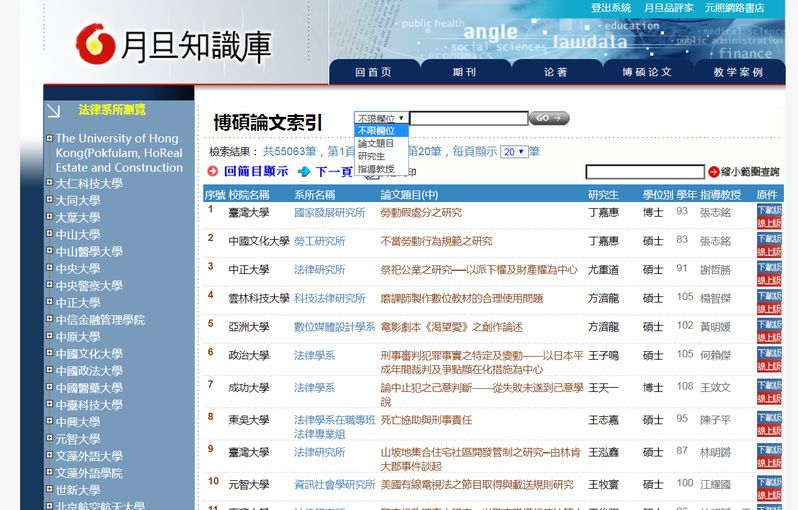
Task: Click the 登出系統 link at top
Action: [x=610, y=8]
